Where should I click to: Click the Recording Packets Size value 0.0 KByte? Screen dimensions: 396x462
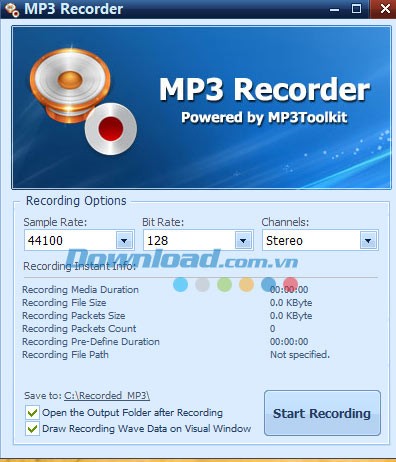click(291, 315)
